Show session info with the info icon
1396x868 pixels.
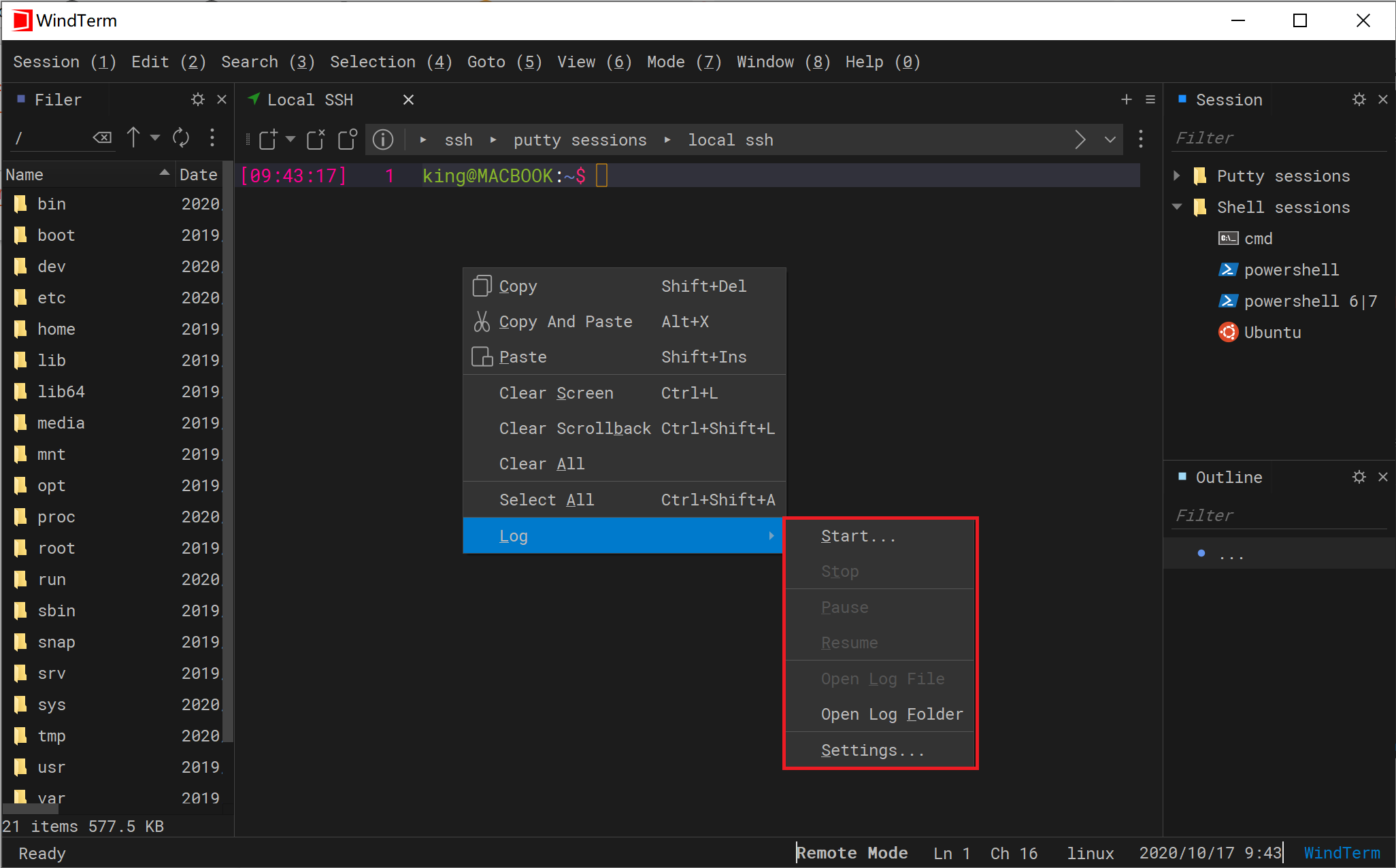coord(383,139)
